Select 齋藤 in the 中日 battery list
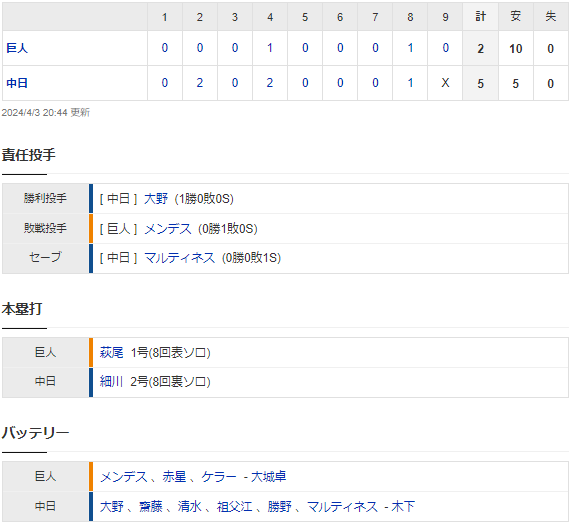The height and width of the screenshot is (528, 574). pos(151,507)
